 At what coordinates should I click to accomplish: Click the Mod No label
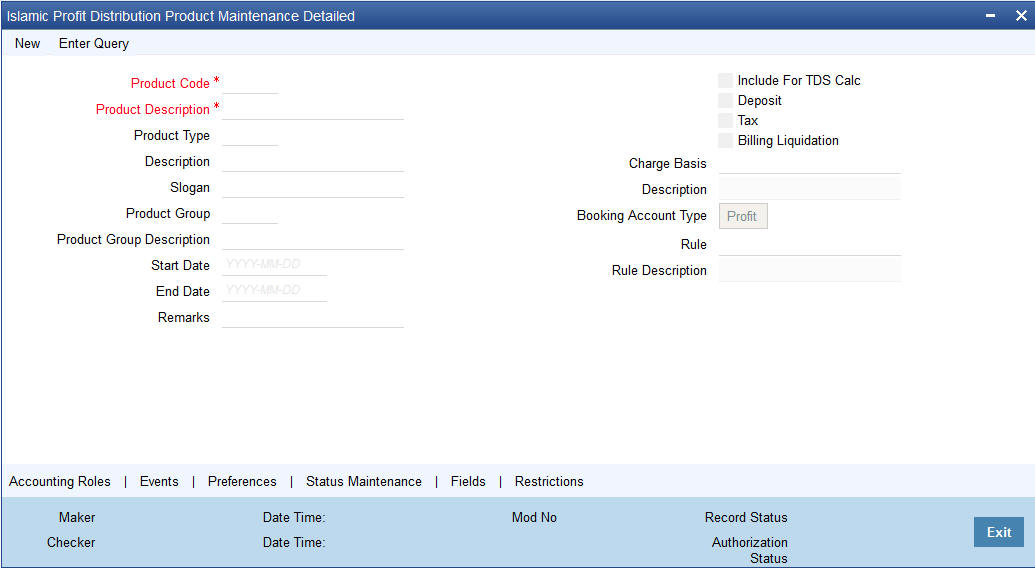[x=534, y=518]
